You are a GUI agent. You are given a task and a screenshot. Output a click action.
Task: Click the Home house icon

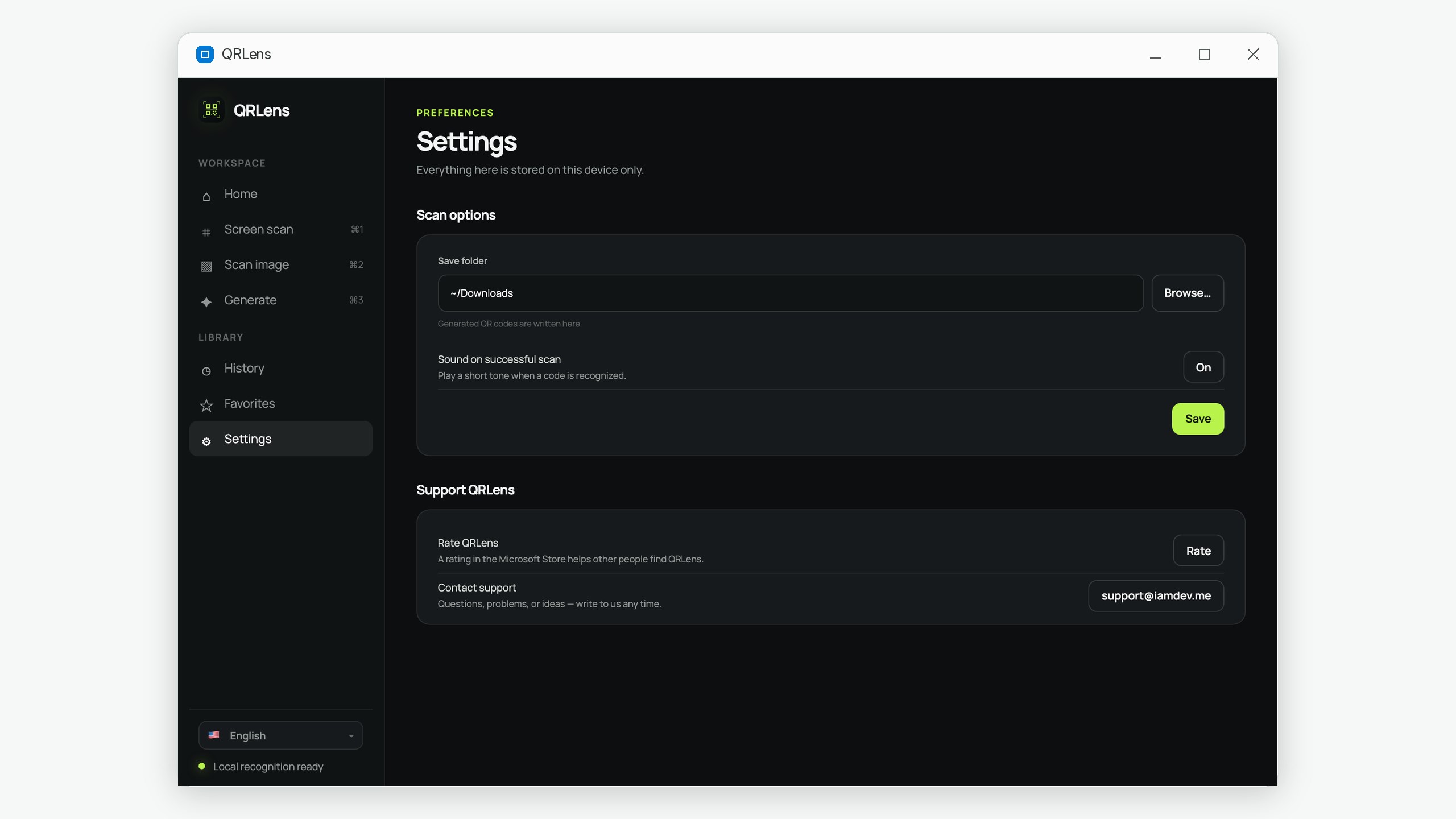tap(206, 196)
